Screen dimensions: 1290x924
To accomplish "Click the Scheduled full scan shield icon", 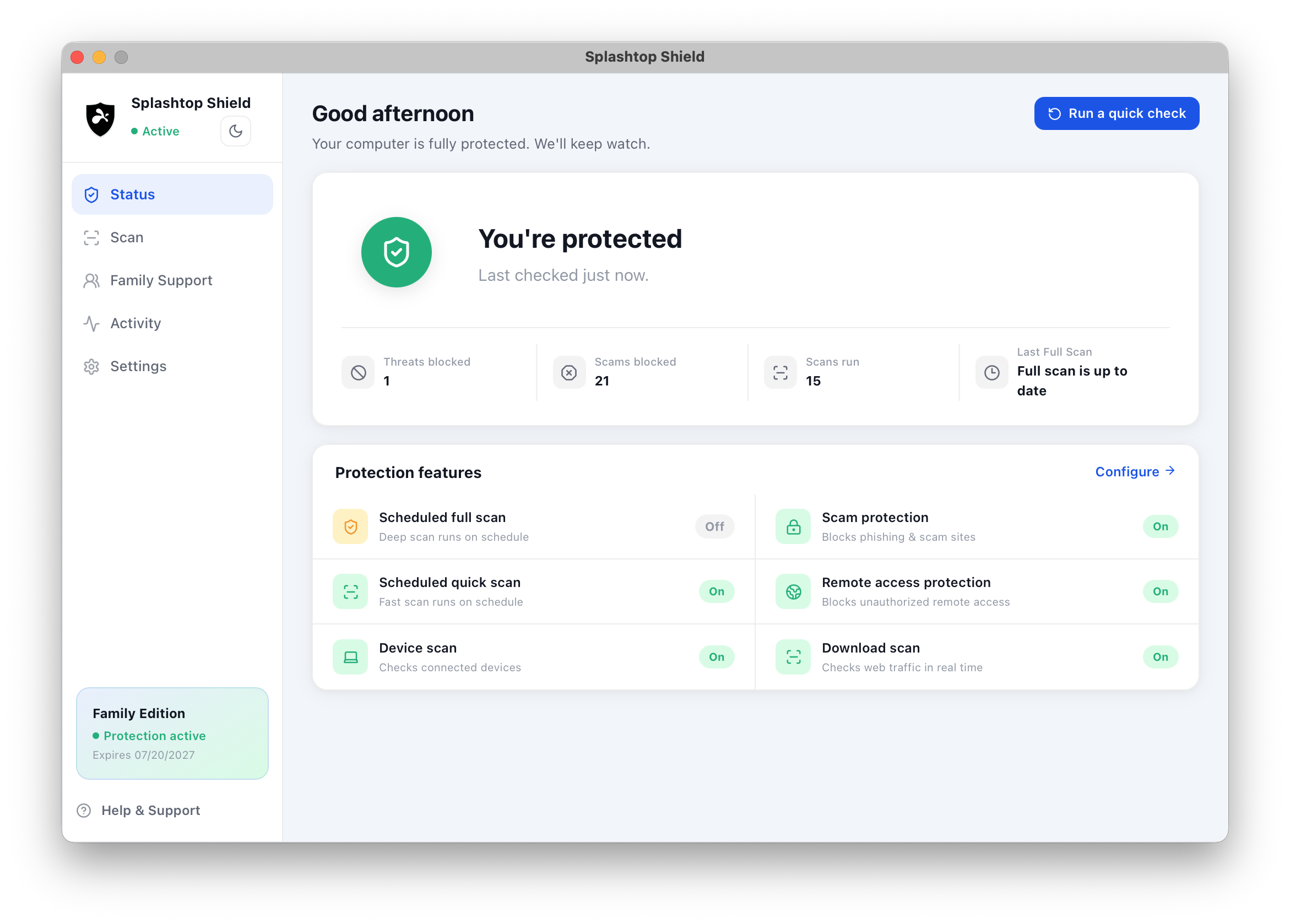I will click(x=350, y=526).
